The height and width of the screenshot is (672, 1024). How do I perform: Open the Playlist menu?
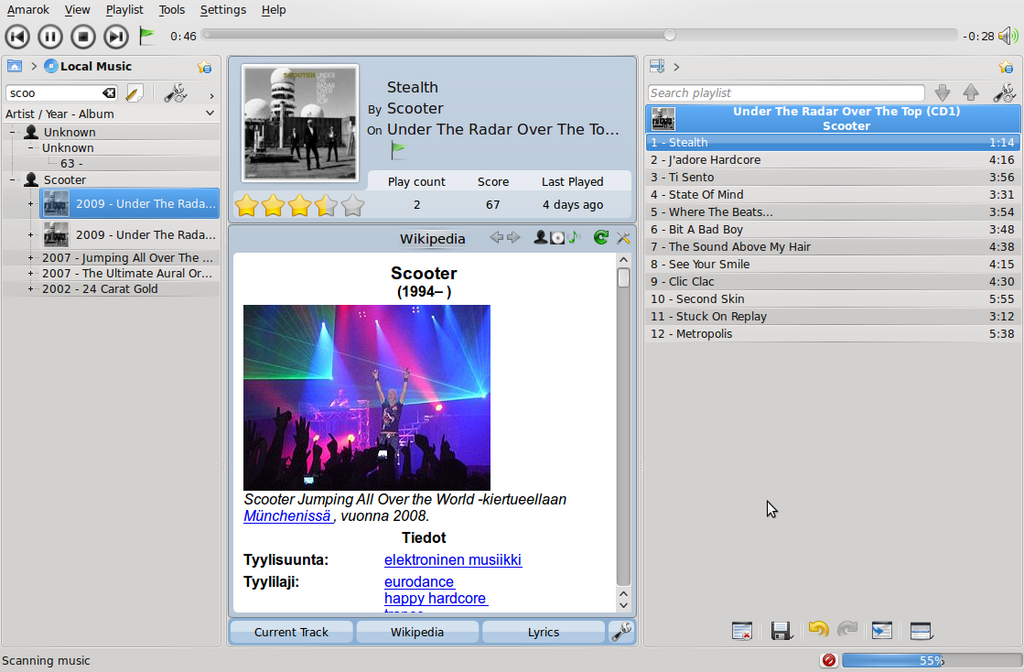pyautogui.click(x=124, y=10)
